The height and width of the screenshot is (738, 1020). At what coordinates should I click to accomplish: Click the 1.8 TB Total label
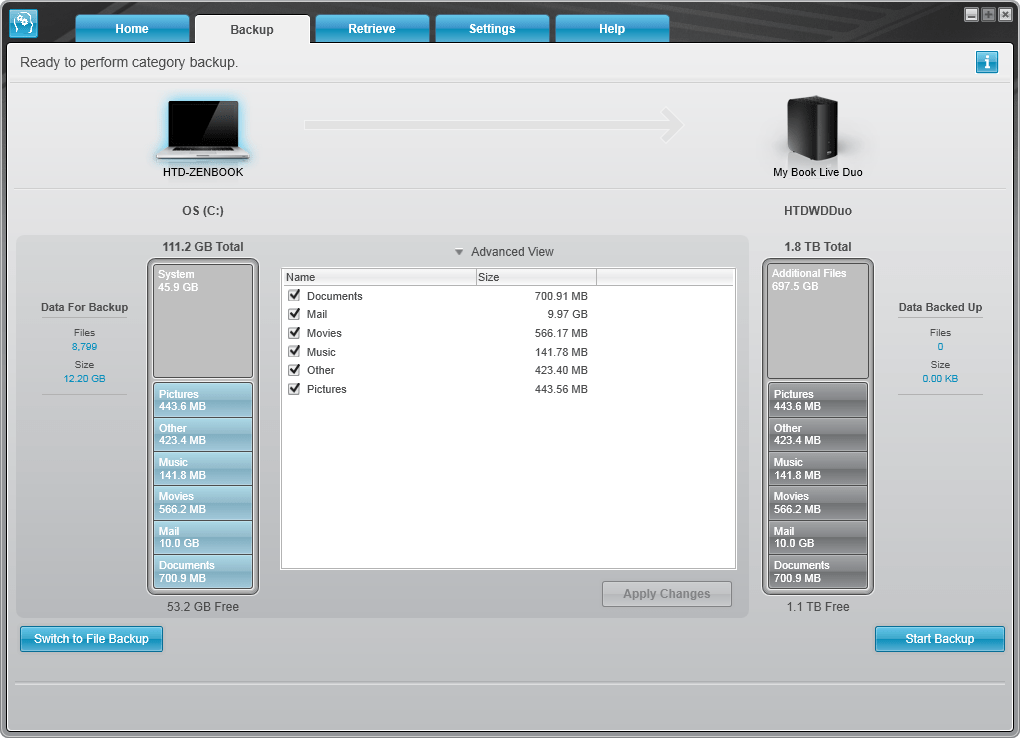pos(818,247)
